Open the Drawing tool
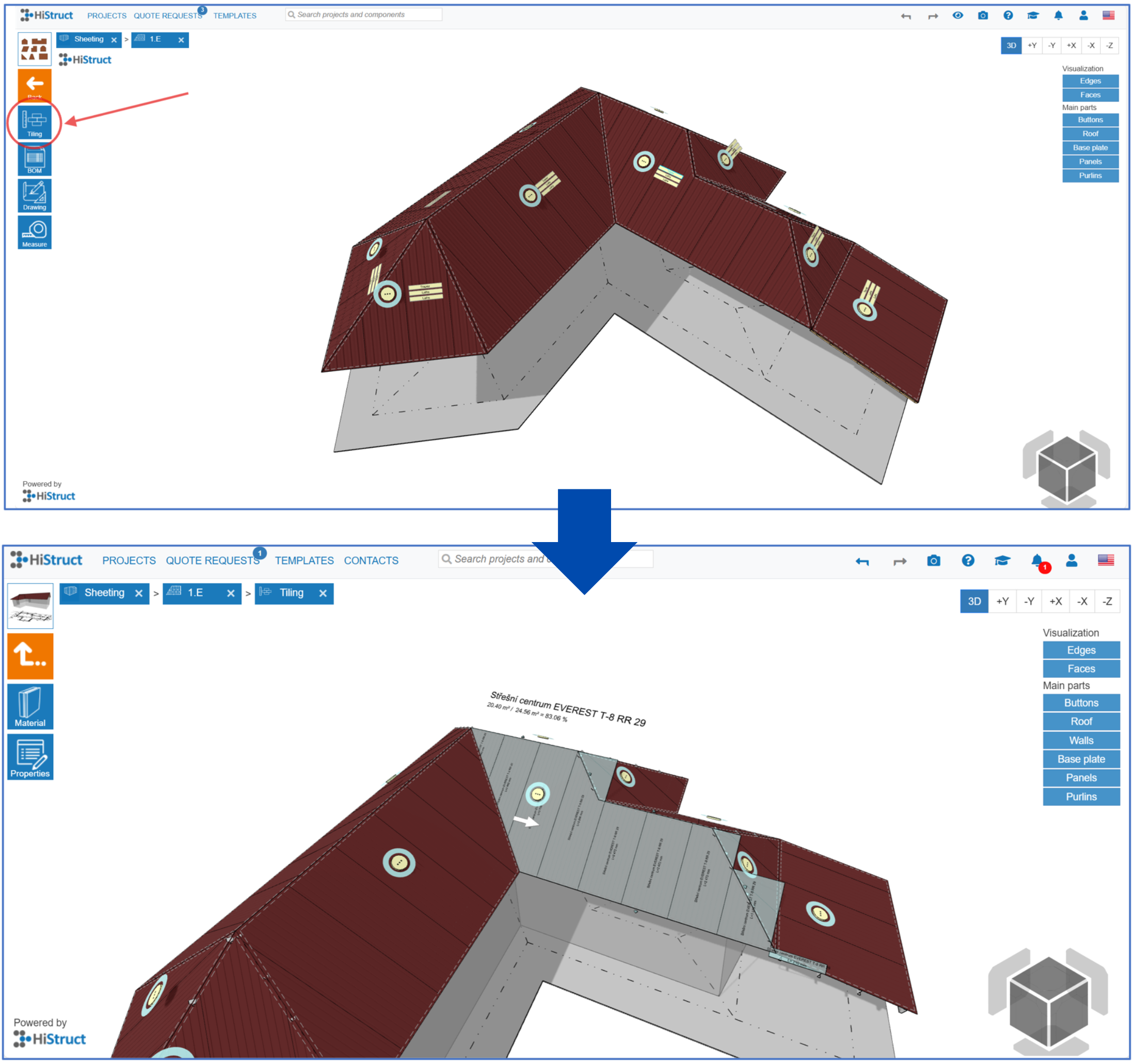This screenshot has width=1138, height=1064. pos(35,196)
